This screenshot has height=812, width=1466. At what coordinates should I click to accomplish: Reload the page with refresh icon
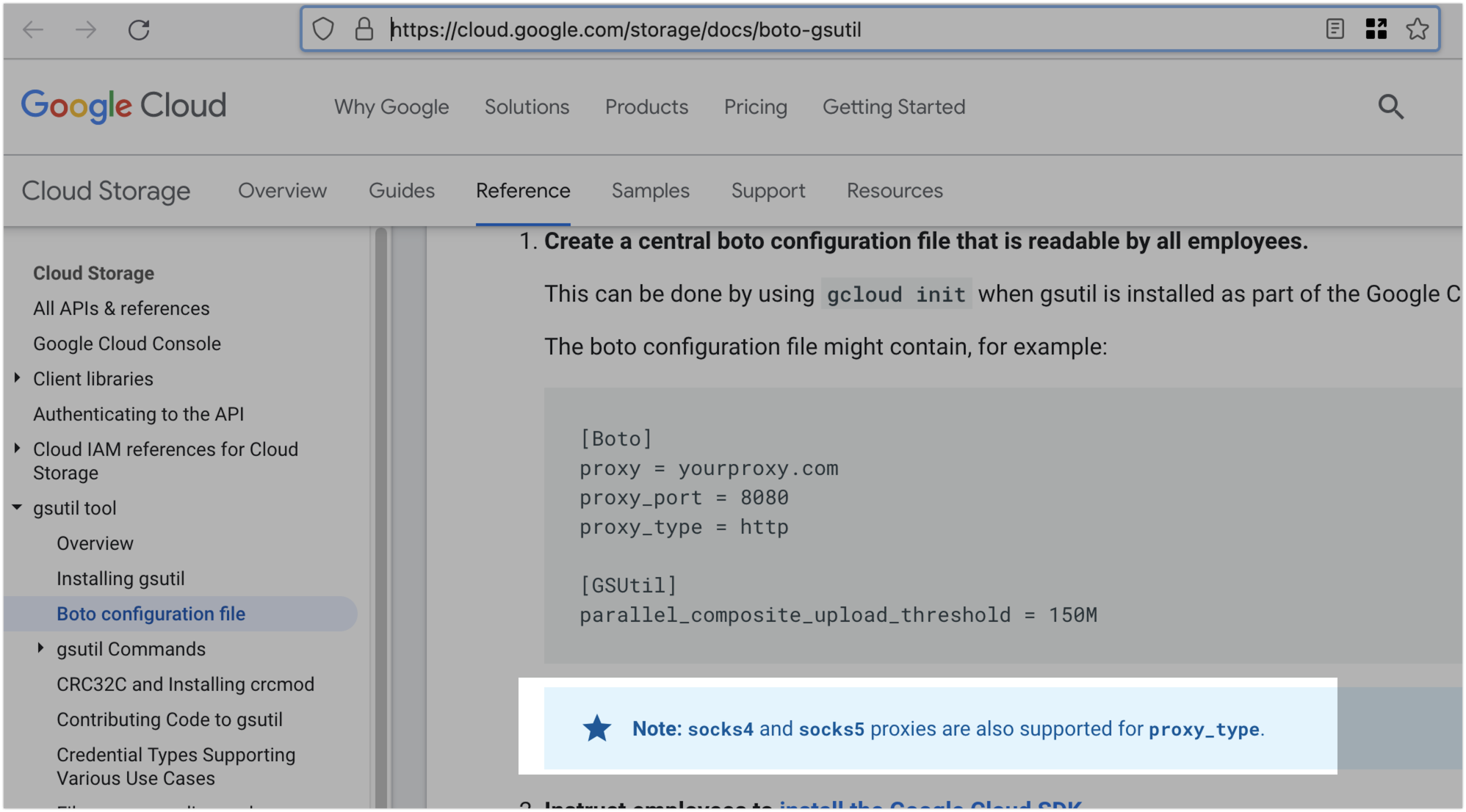click(139, 29)
